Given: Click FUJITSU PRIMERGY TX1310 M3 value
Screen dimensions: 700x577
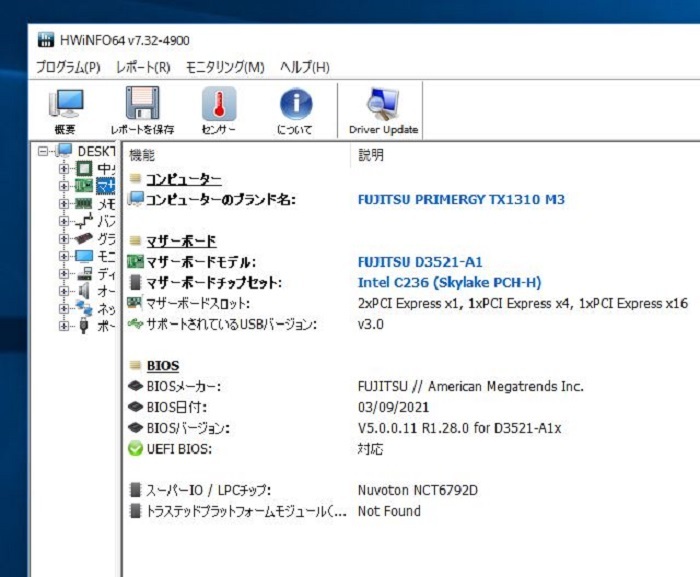Looking at the screenshot, I should [x=461, y=199].
